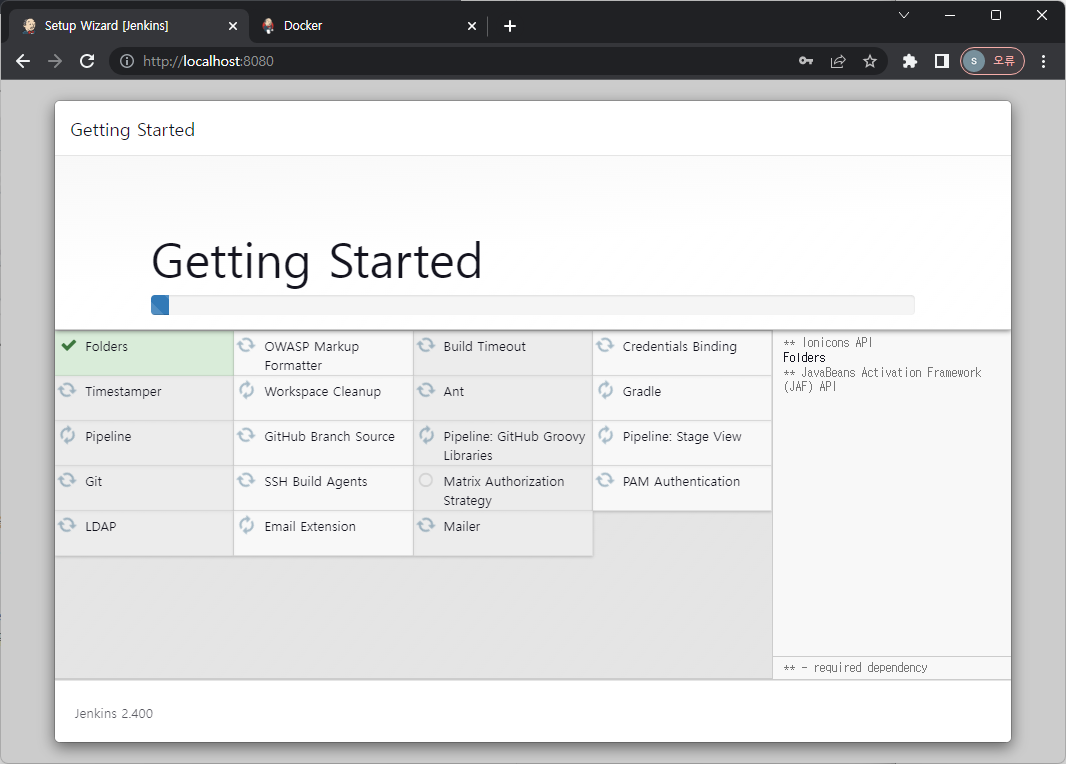Screen dimensions: 1066x764
Task: Bookmark this page with the star icon
Action: pyautogui.click(x=870, y=61)
